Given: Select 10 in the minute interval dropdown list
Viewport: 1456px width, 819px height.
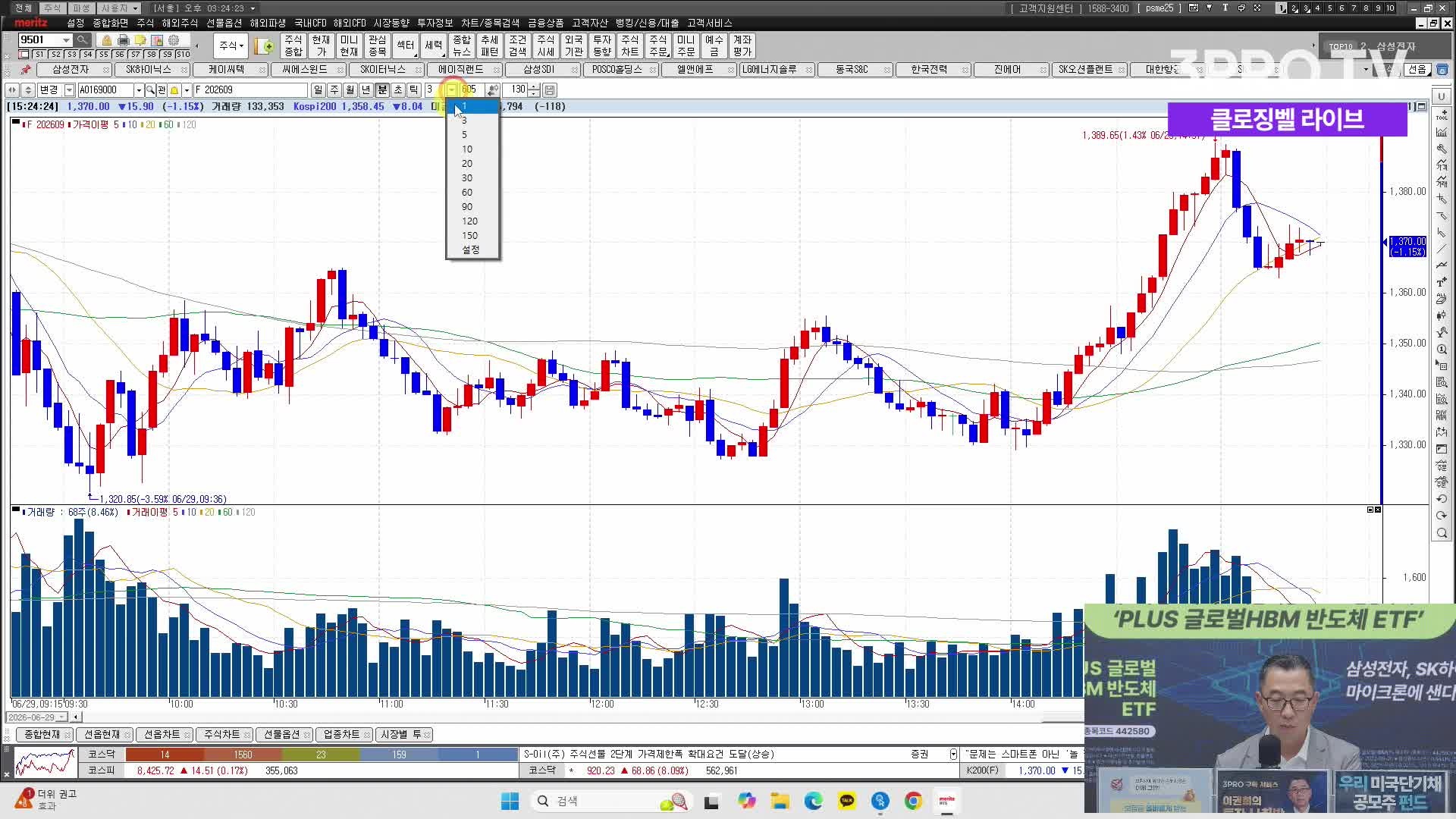Looking at the screenshot, I should tap(472, 149).
